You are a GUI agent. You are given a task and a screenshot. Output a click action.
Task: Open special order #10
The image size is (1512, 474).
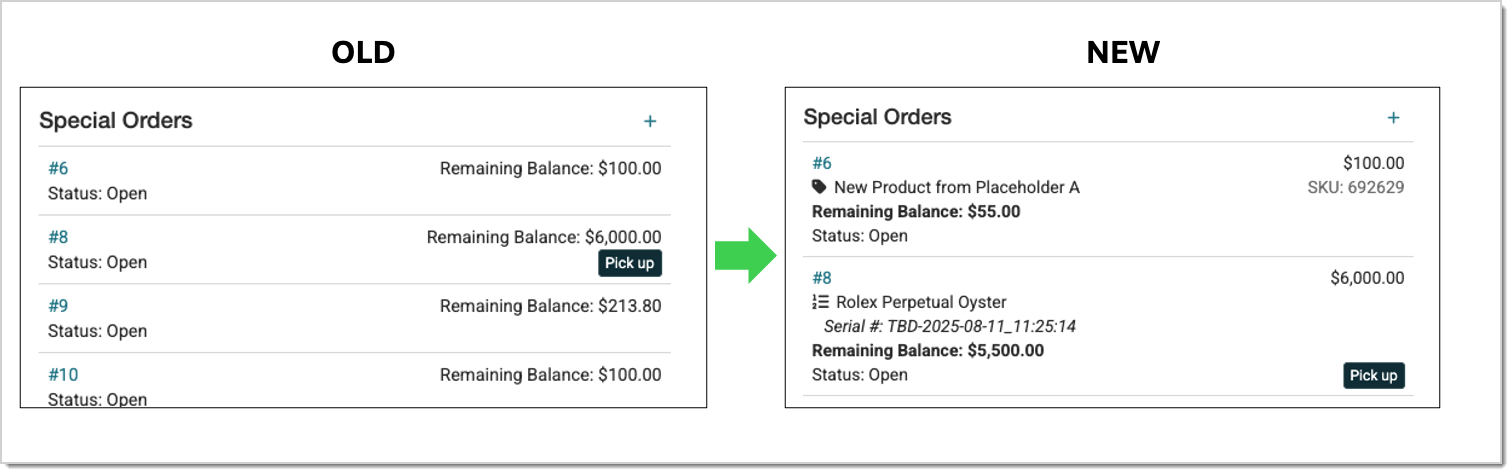(63, 375)
